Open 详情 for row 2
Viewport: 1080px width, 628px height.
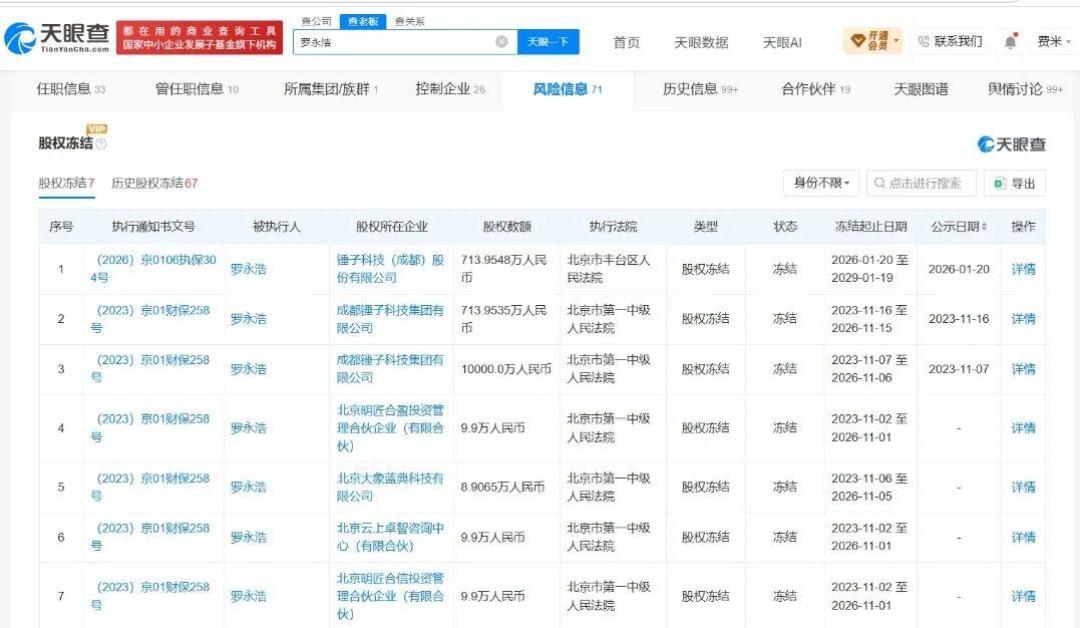pyautogui.click(x=1023, y=319)
